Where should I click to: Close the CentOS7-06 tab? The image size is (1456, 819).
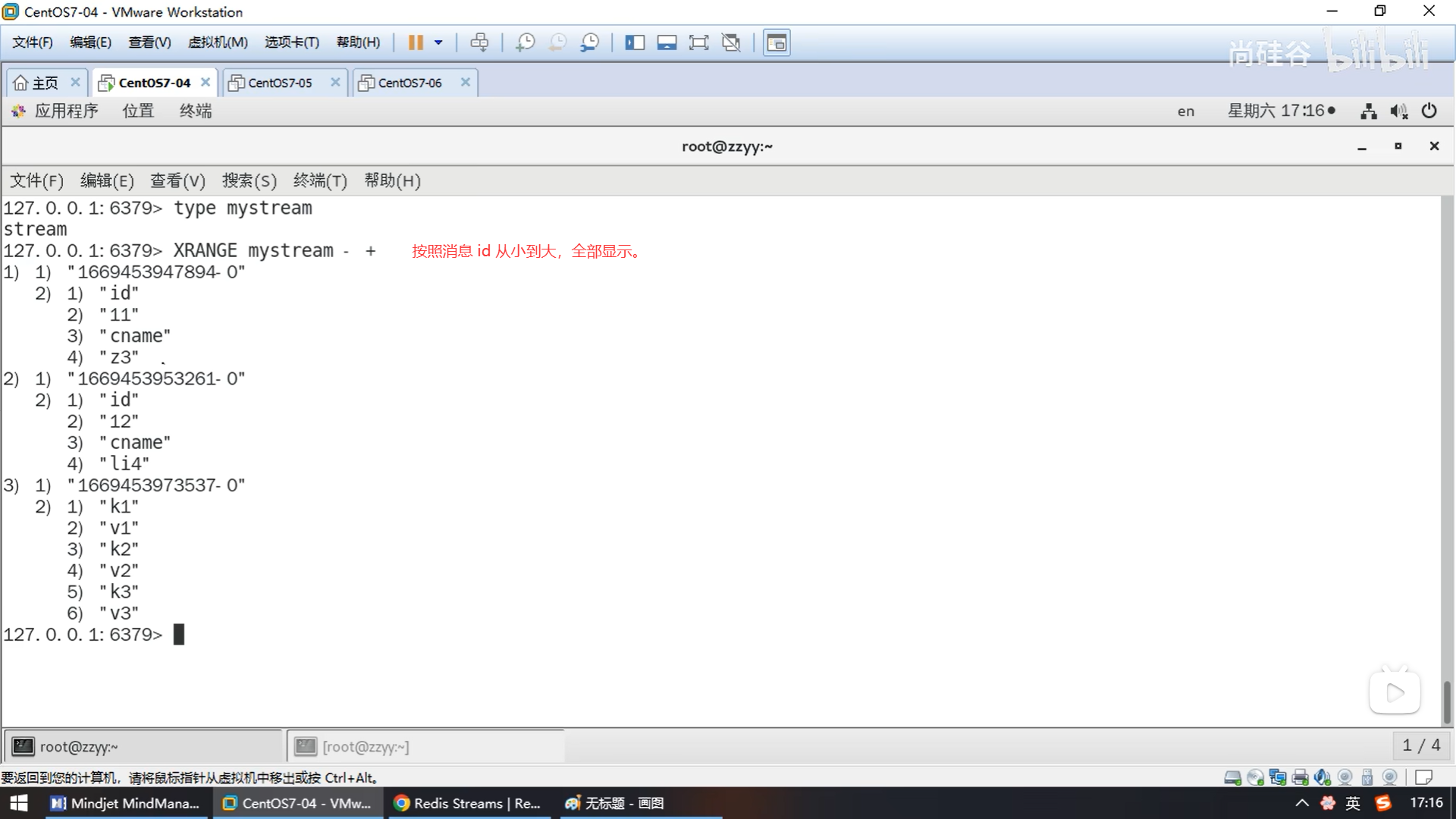pyautogui.click(x=466, y=82)
